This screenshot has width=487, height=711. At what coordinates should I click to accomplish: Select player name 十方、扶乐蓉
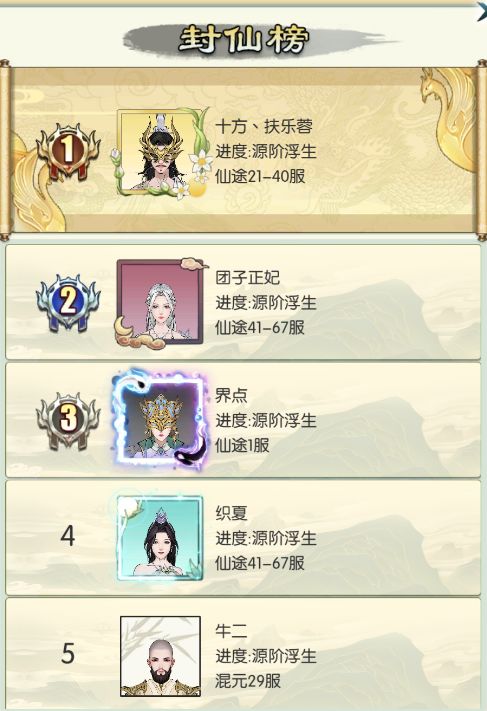[x=264, y=126]
